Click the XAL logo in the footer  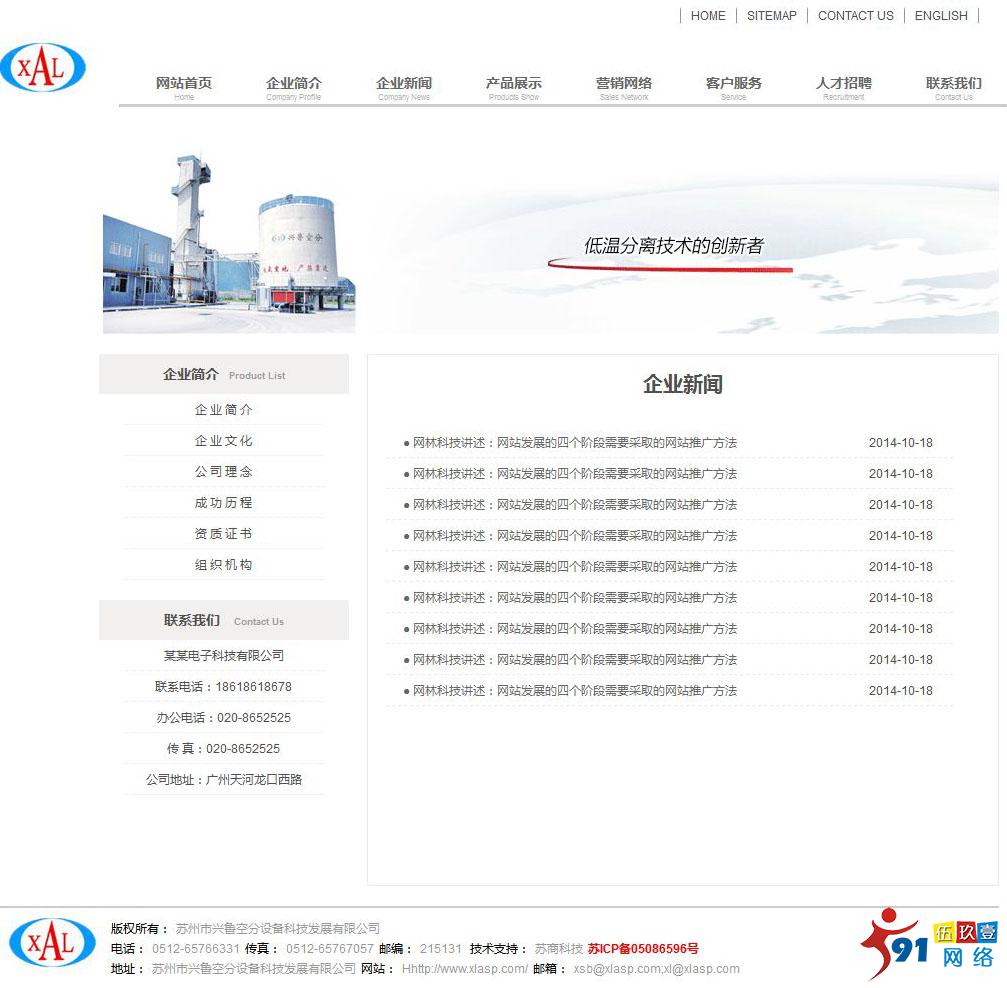[x=52, y=944]
